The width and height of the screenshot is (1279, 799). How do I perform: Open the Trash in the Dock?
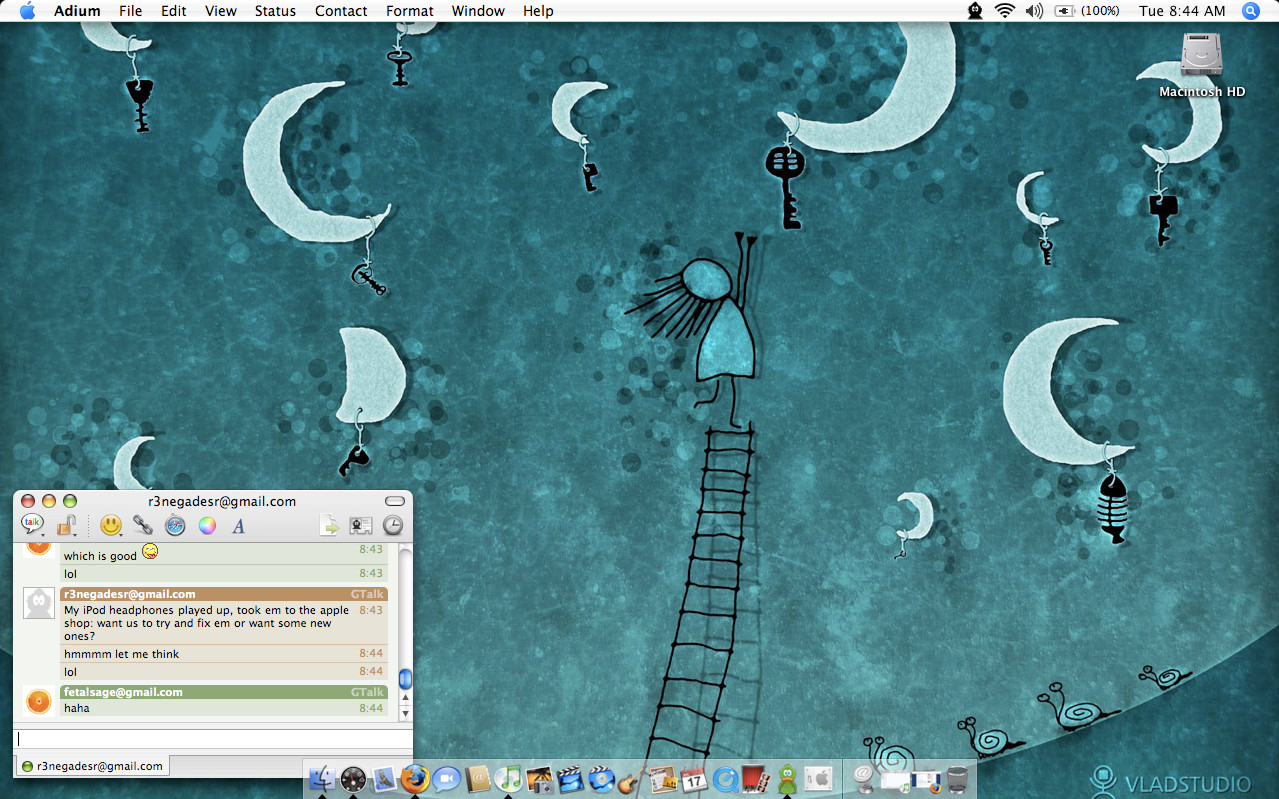tap(958, 779)
